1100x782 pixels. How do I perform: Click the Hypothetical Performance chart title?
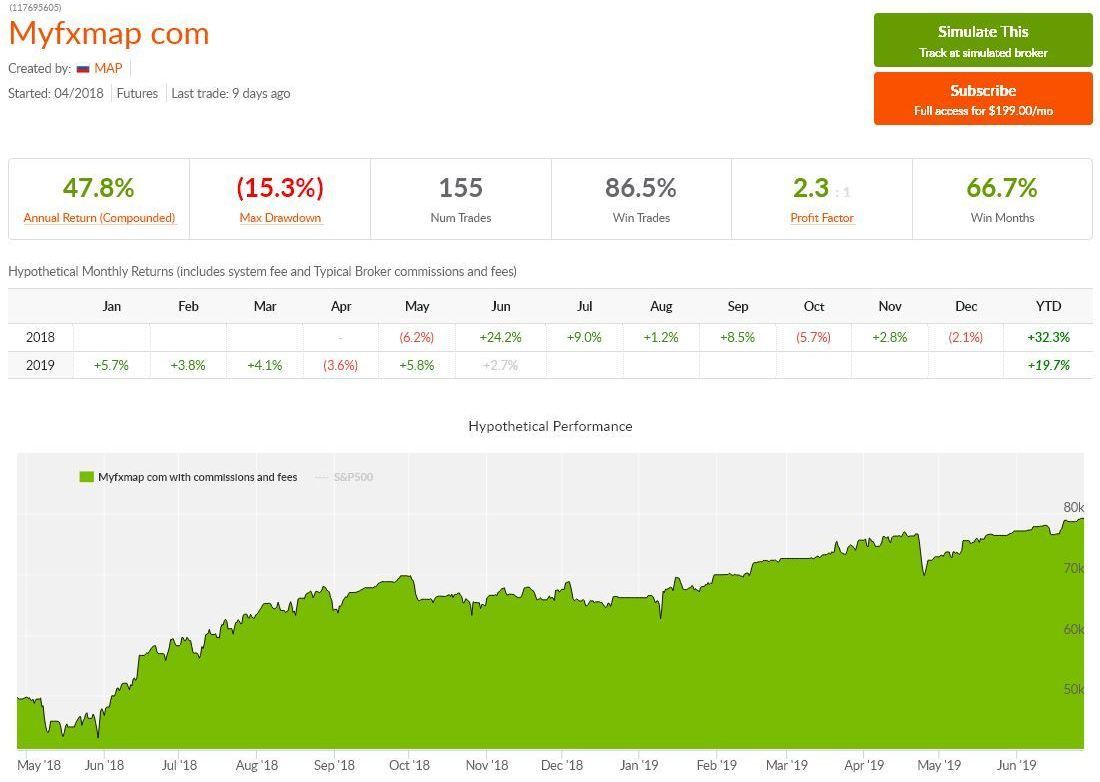pos(550,426)
